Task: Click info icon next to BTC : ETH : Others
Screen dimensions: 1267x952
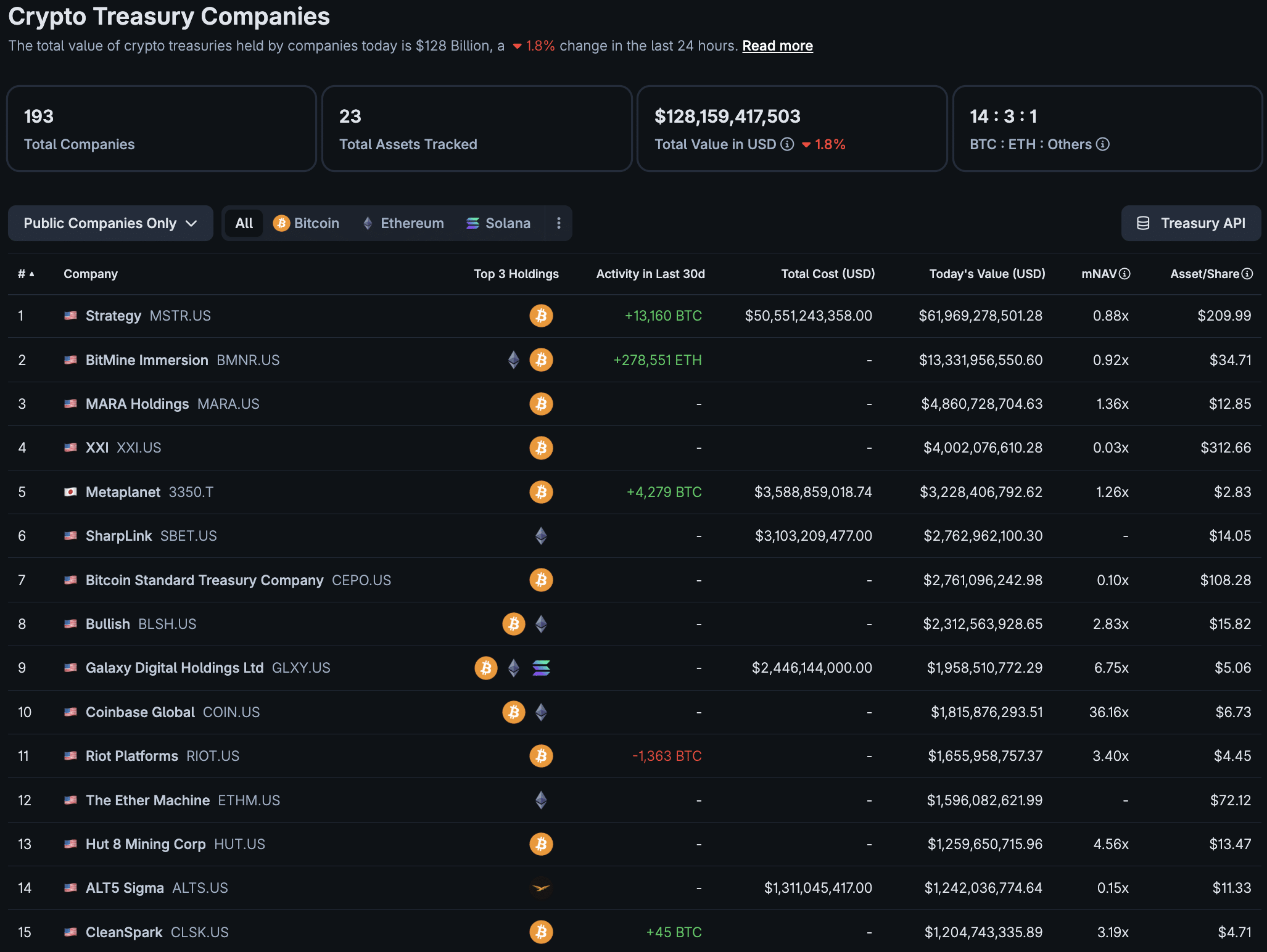Action: (1103, 144)
